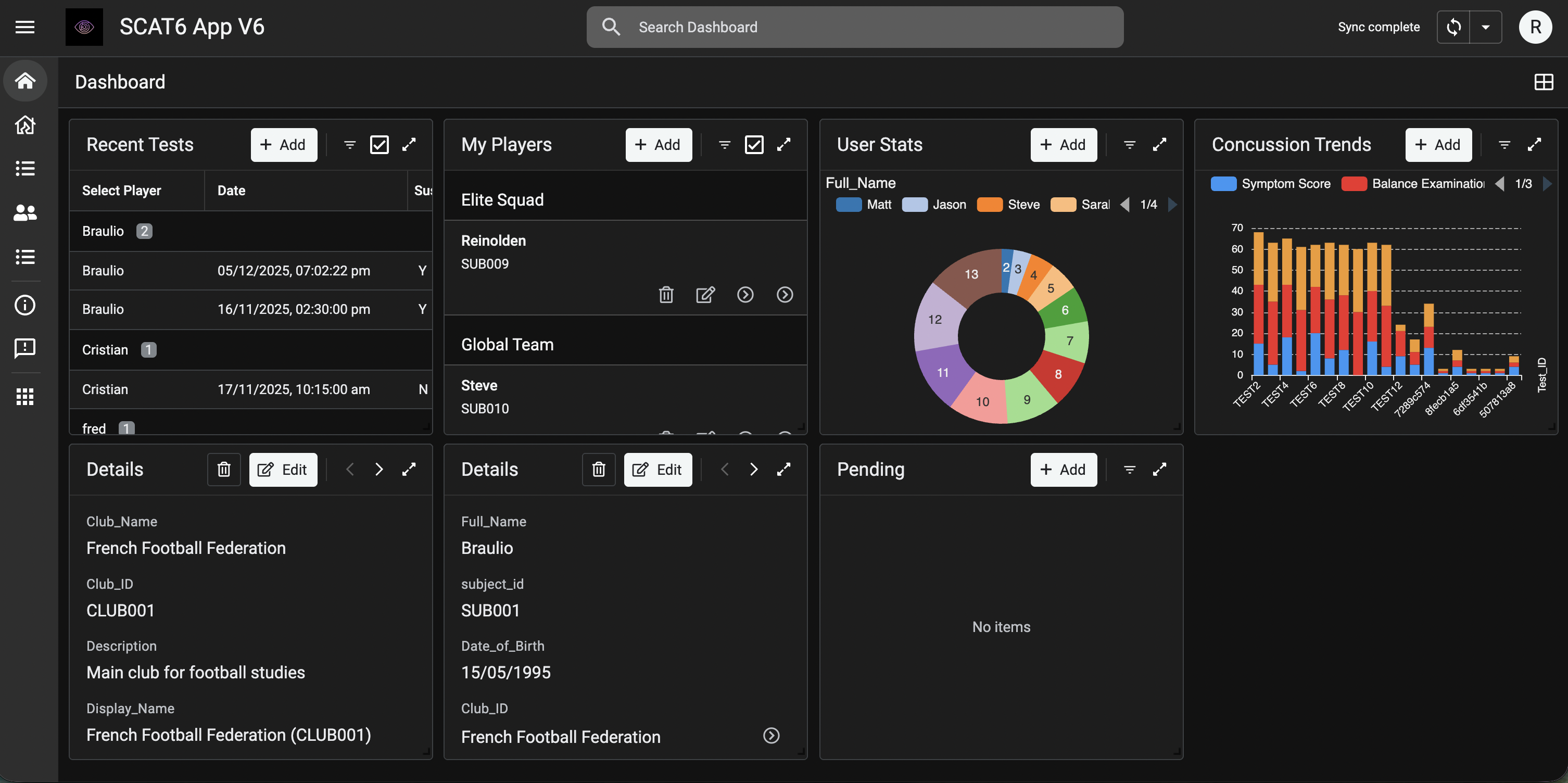1568x783 pixels.
Task: Go to next User Stats legend page
Action: pyautogui.click(x=1172, y=205)
